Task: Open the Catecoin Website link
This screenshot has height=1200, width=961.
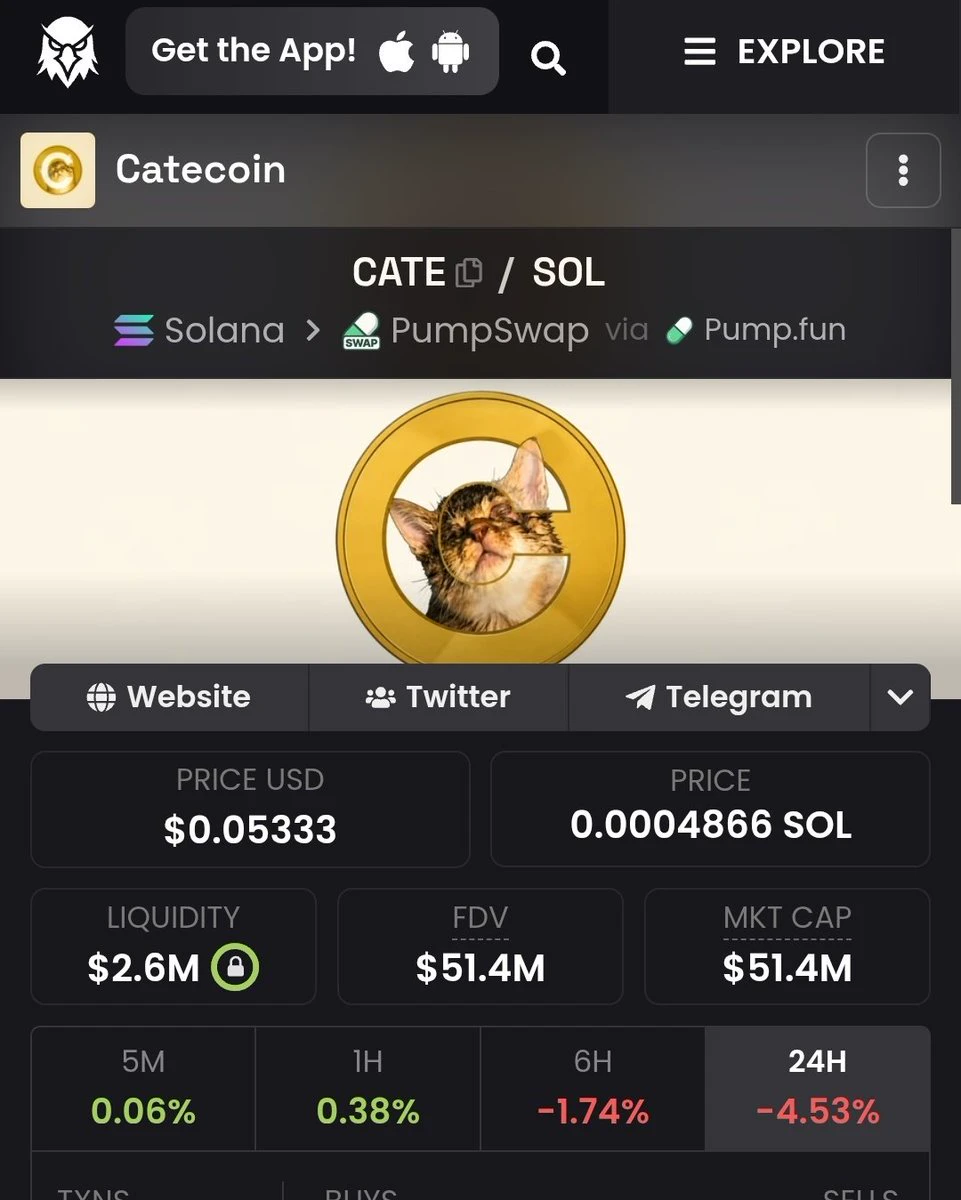Action: pyautogui.click(x=169, y=697)
